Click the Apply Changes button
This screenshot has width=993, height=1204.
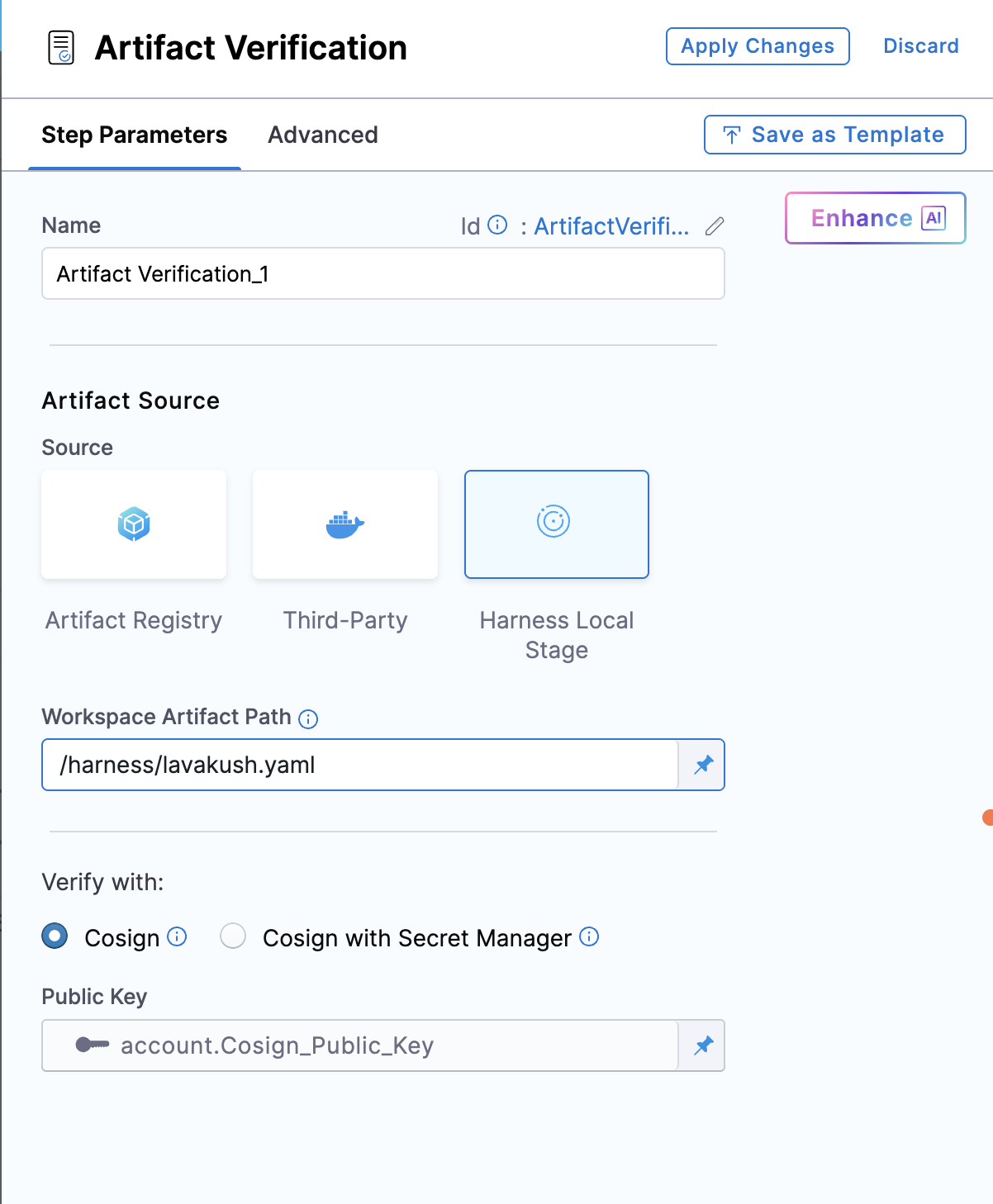point(758,46)
